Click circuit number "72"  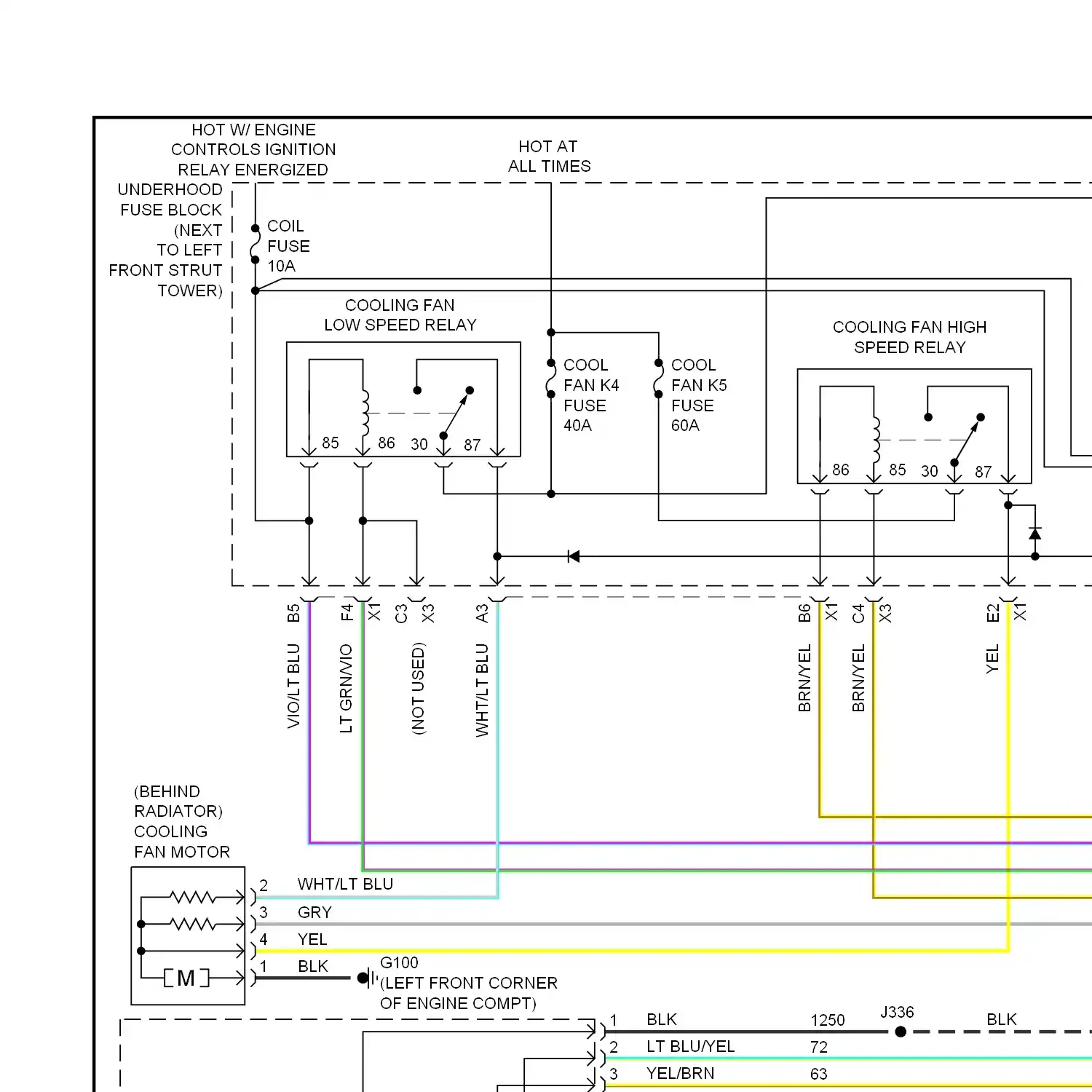pyautogui.click(x=819, y=1047)
